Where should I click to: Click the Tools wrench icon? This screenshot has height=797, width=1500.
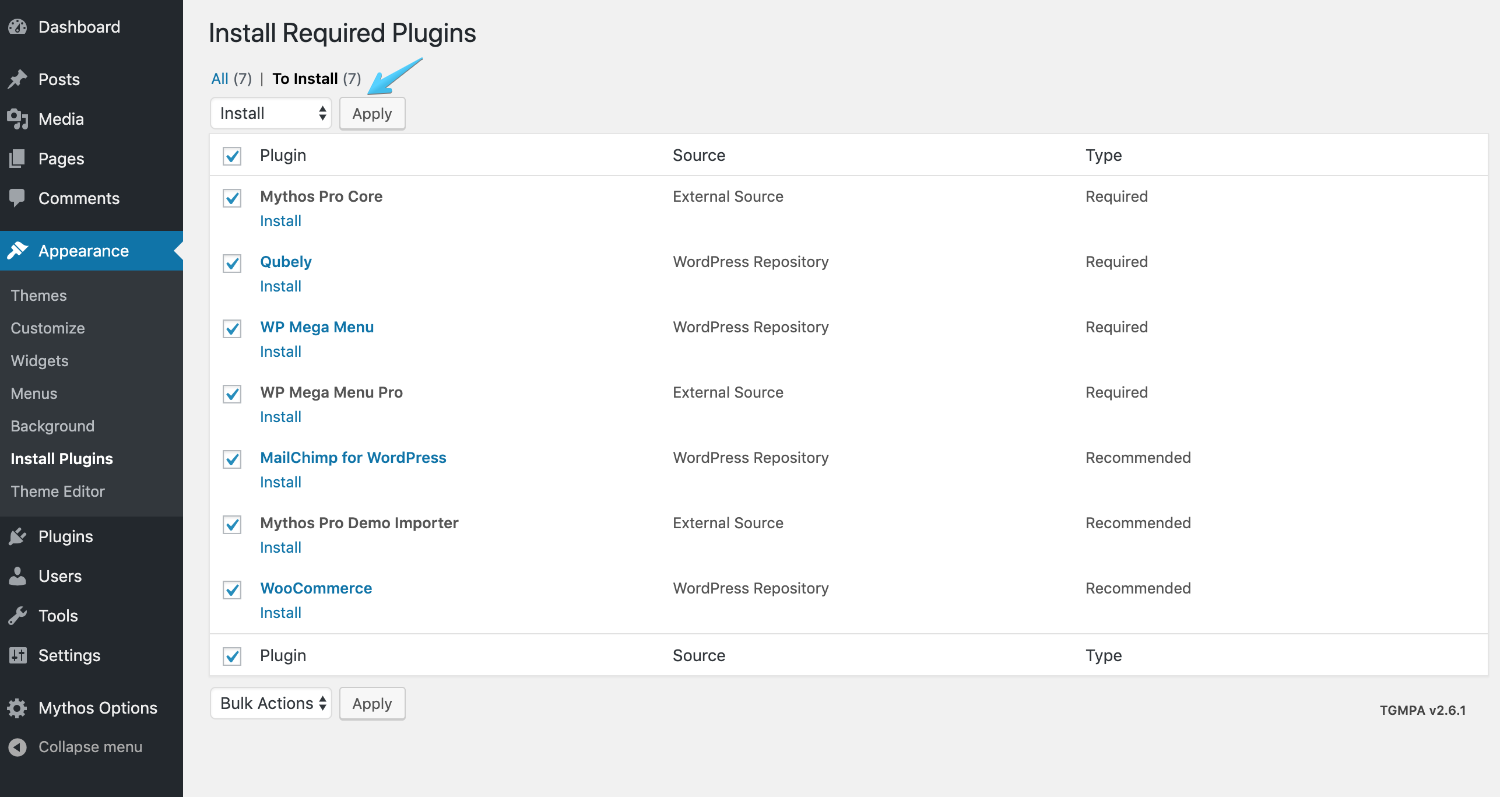coord(17,616)
